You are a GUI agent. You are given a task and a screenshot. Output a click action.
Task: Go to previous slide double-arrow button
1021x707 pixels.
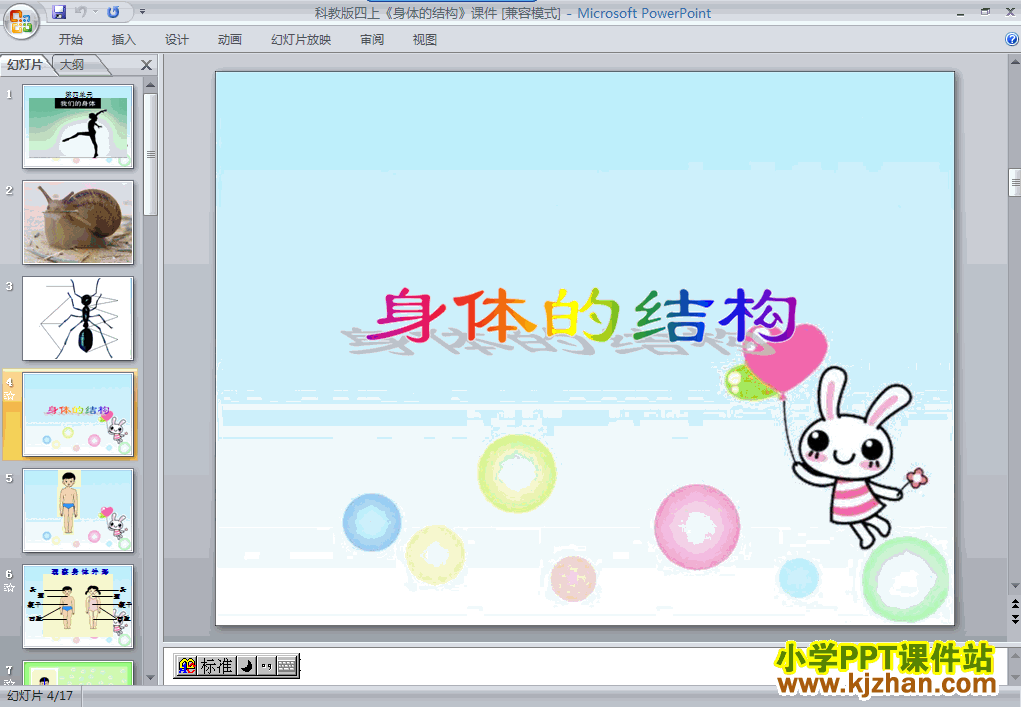pos(1014,604)
